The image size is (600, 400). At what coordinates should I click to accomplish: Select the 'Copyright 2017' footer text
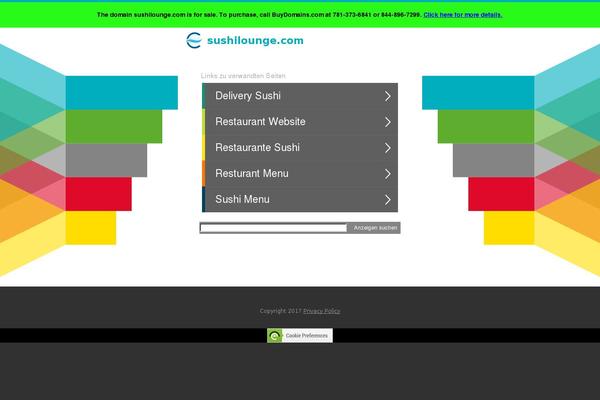point(280,311)
